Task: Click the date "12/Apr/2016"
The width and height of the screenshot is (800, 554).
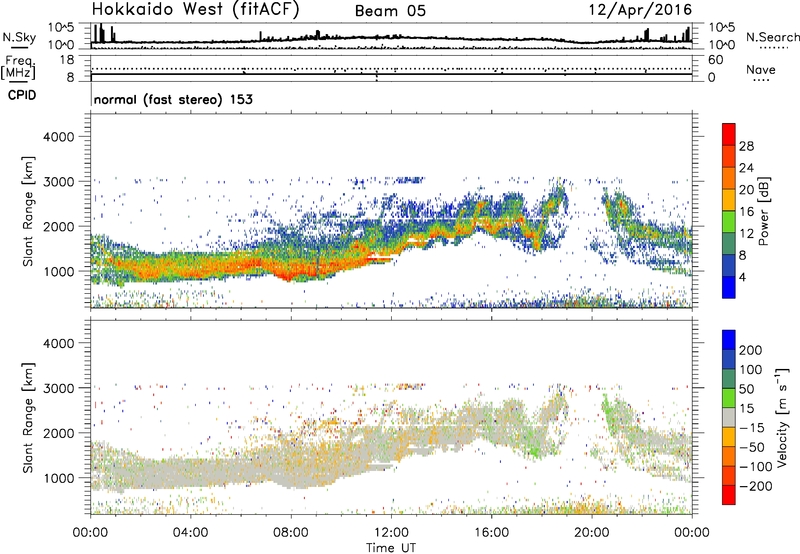Action: click(640, 10)
